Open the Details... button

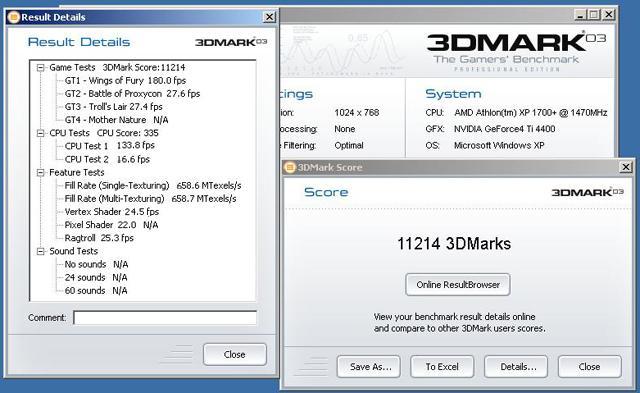(x=516, y=367)
